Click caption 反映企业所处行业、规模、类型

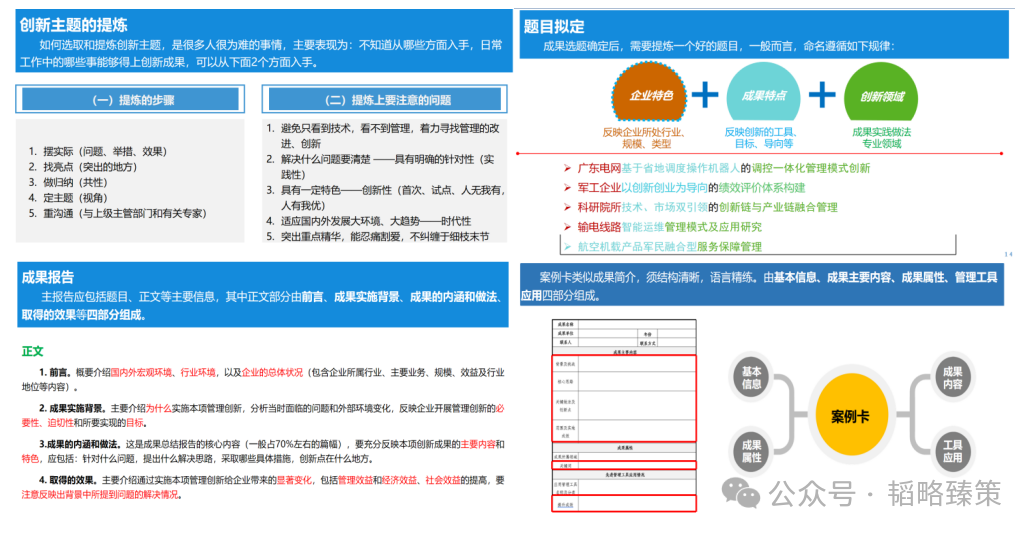(645, 138)
